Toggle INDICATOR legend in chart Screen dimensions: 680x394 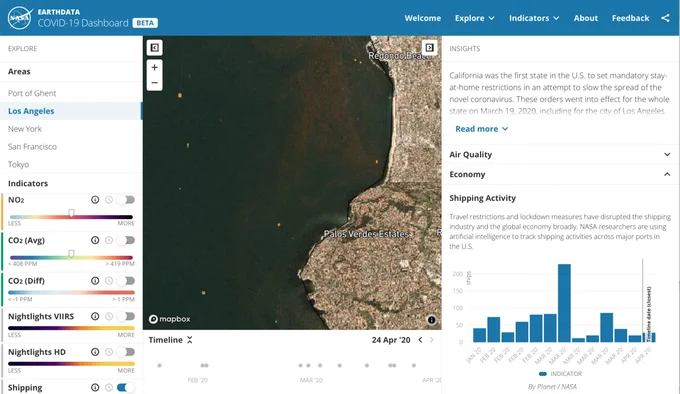point(560,374)
